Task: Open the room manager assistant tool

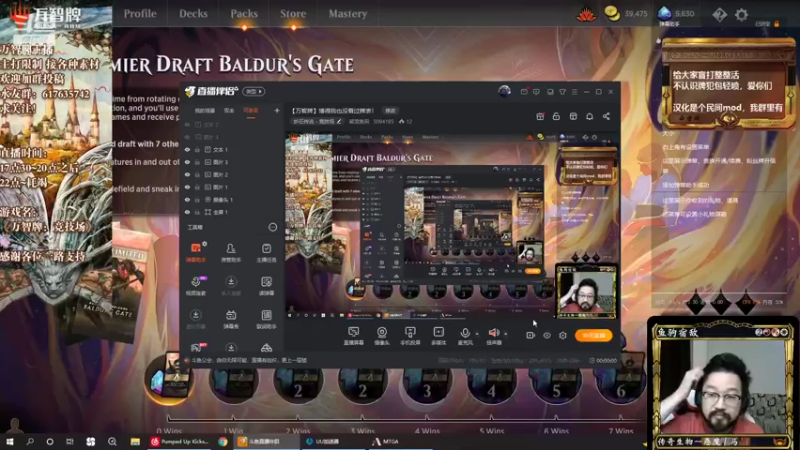Action: (x=231, y=253)
